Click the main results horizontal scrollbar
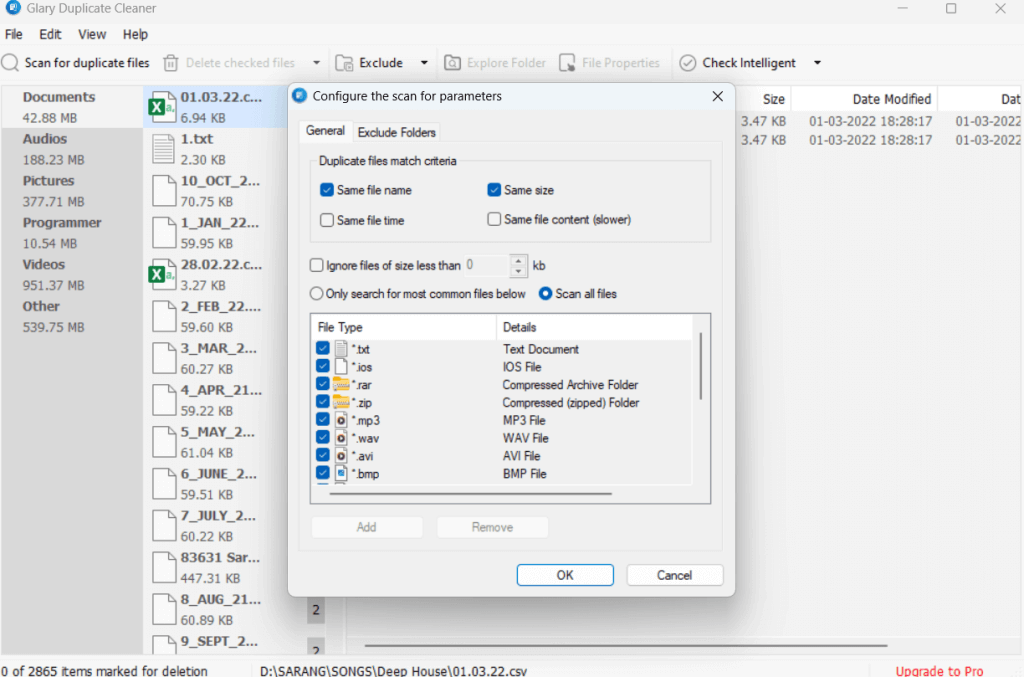 pyautogui.click(x=626, y=645)
